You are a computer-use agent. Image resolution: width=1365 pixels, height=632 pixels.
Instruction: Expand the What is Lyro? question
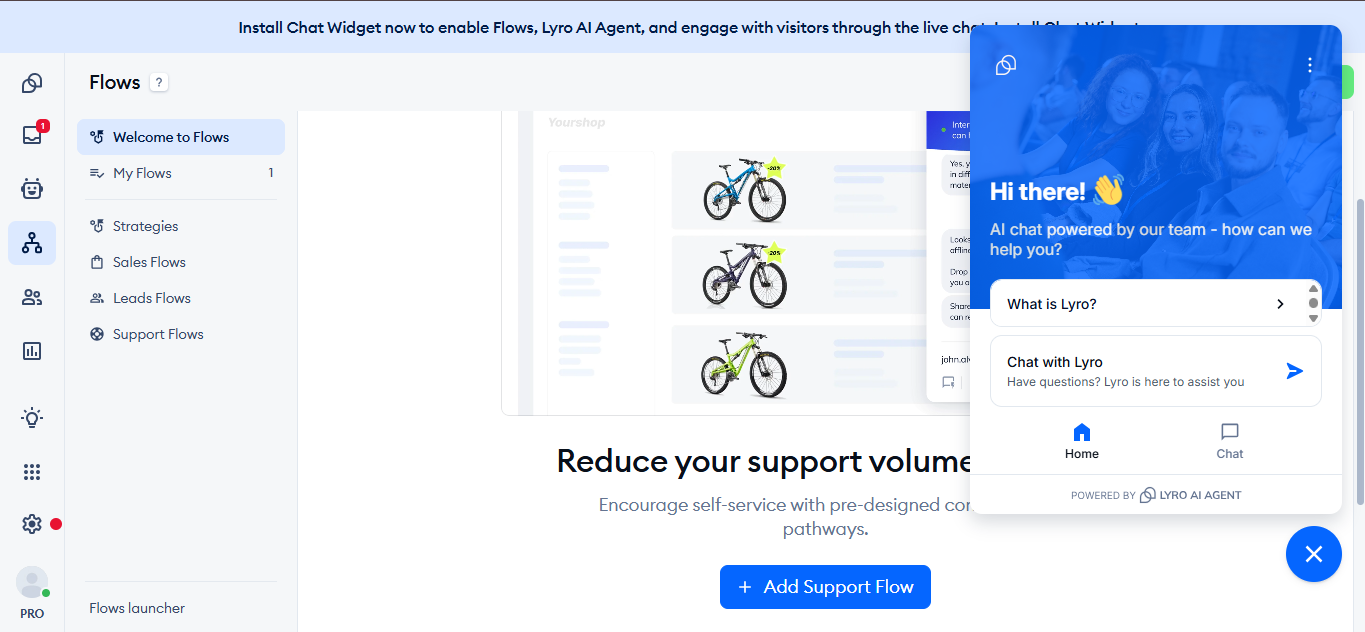[1148, 304]
